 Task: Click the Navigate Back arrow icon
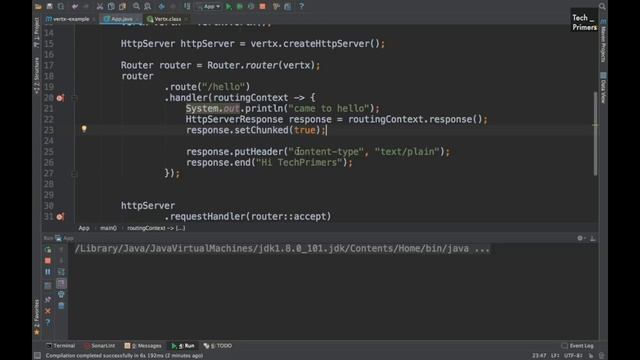pyautogui.click(x=162, y=7)
